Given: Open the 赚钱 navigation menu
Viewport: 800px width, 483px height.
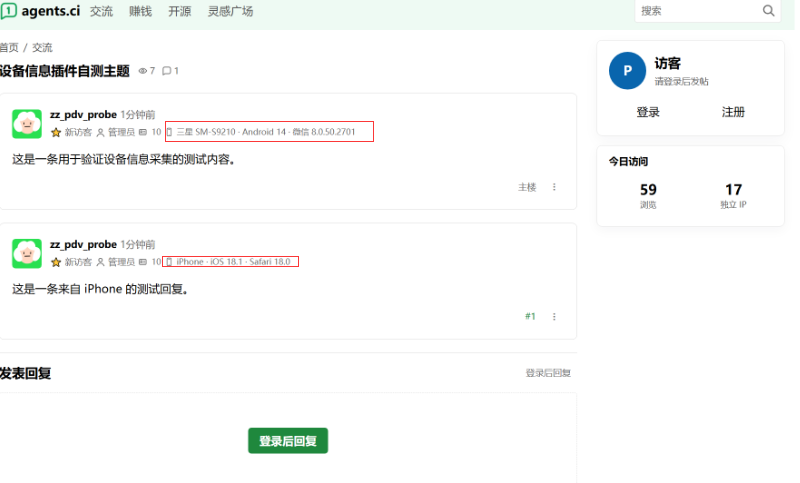Looking at the screenshot, I should coord(140,11).
